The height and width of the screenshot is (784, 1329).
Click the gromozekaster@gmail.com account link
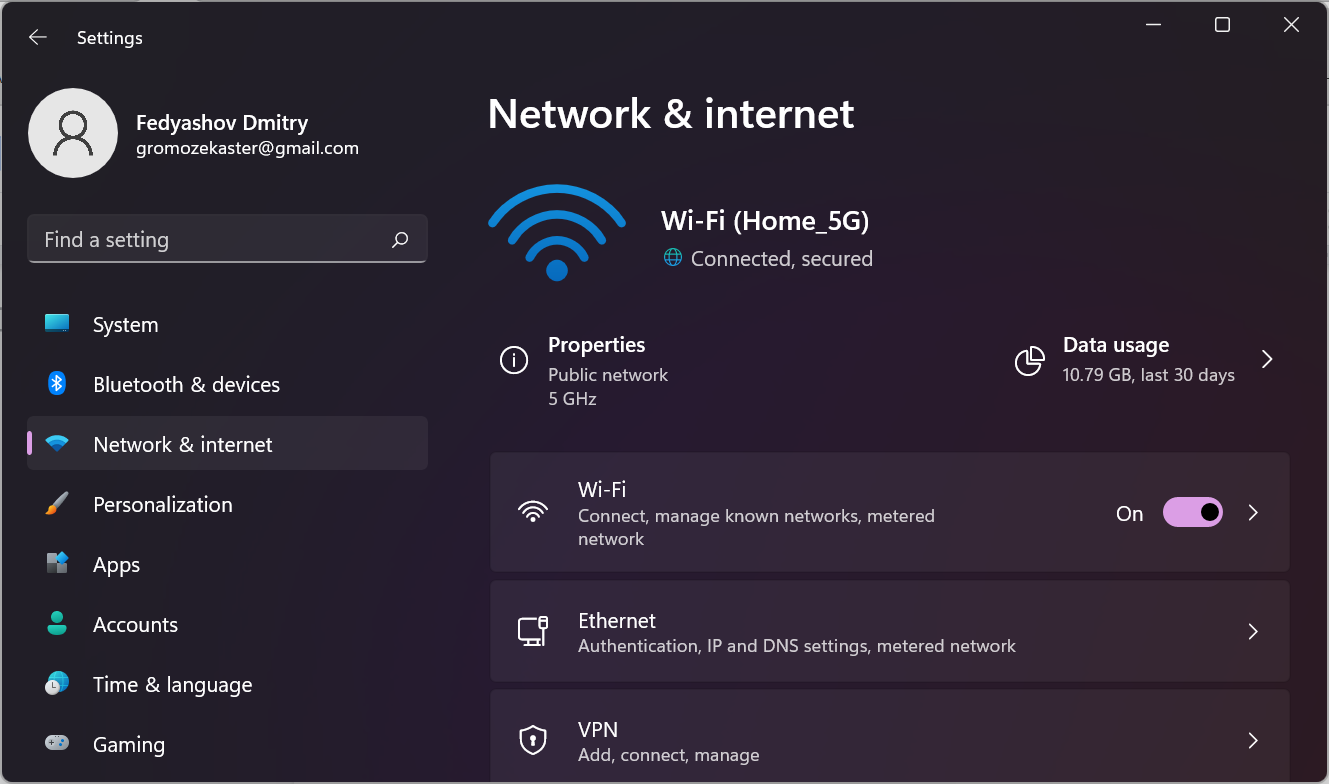pyautogui.click(x=247, y=148)
